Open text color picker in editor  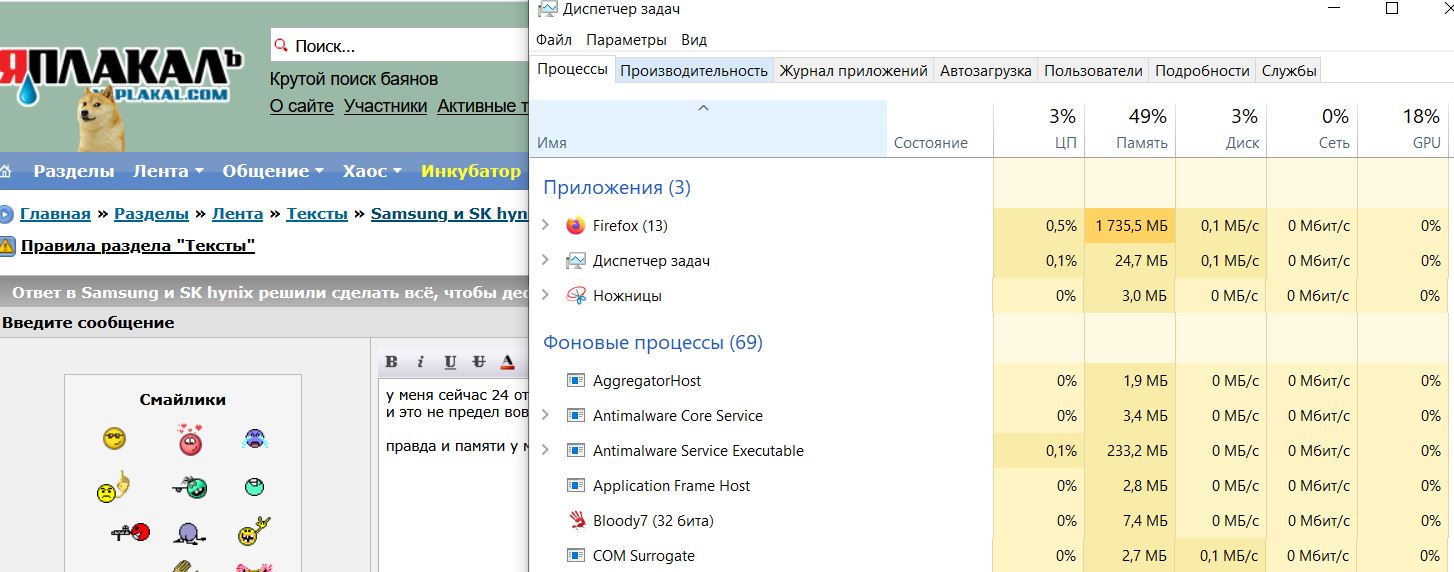[x=508, y=362]
